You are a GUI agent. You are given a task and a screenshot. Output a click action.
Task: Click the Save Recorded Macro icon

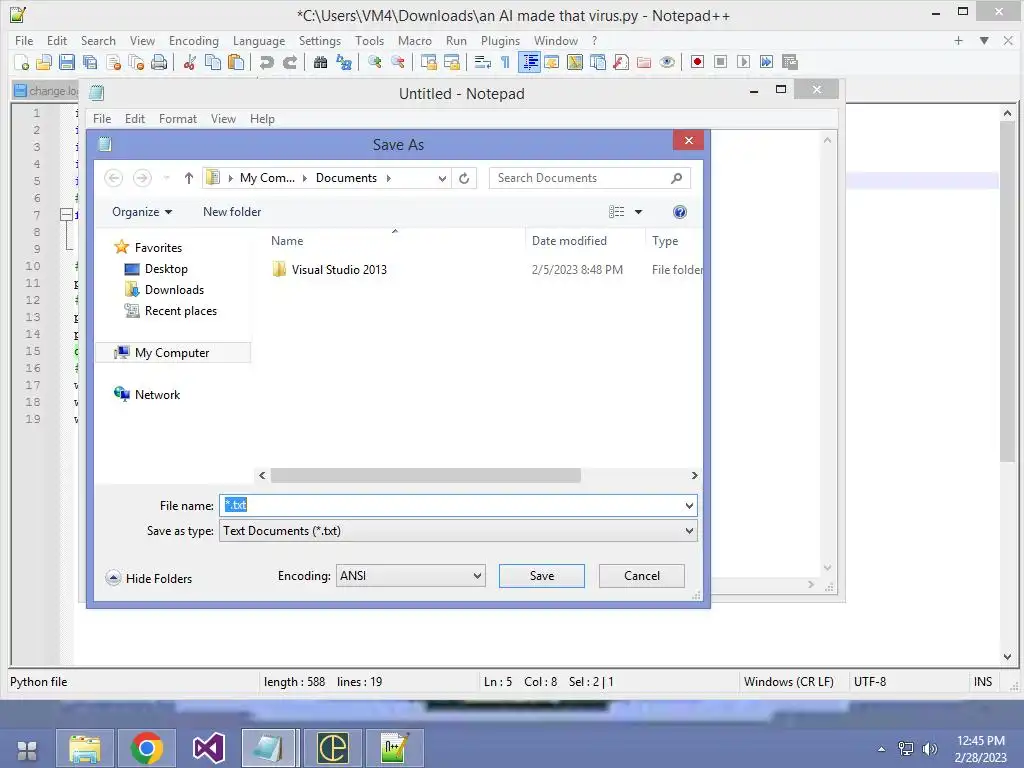(790, 62)
